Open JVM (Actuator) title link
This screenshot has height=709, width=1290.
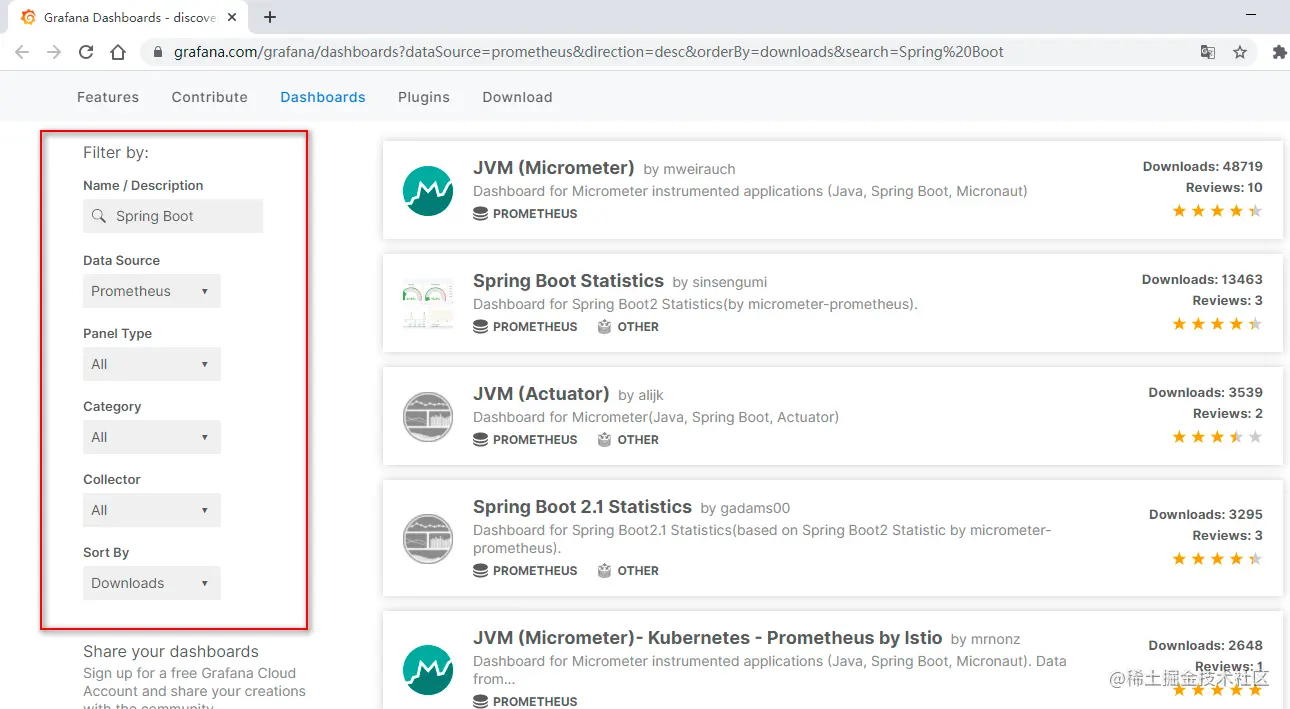(x=541, y=394)
